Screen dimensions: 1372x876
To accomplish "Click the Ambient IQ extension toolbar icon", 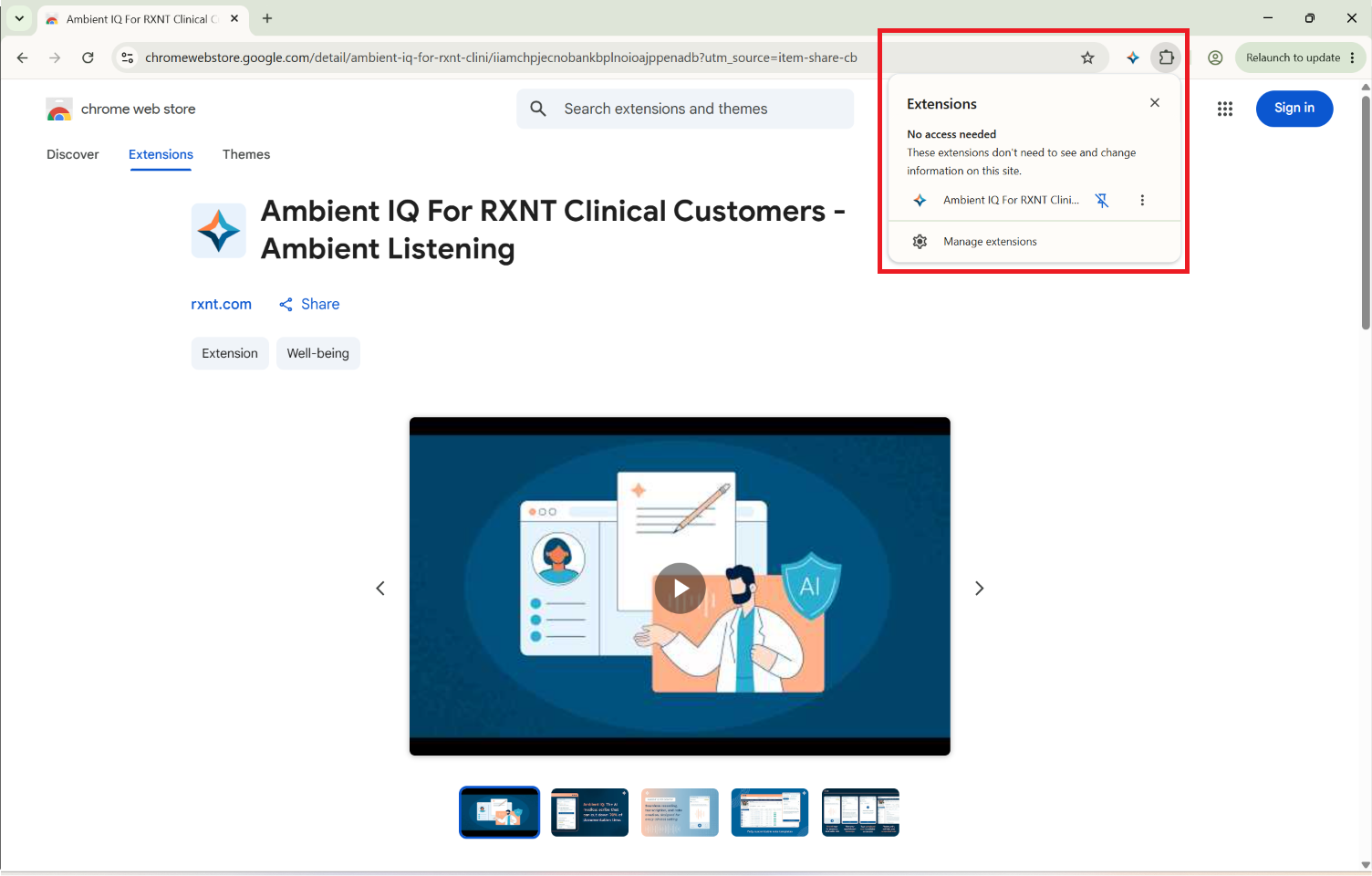I will pos(1133,57).
